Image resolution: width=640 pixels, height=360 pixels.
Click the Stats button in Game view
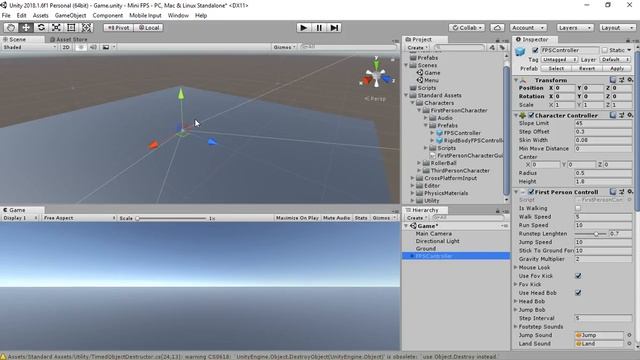tap(361, 218)
